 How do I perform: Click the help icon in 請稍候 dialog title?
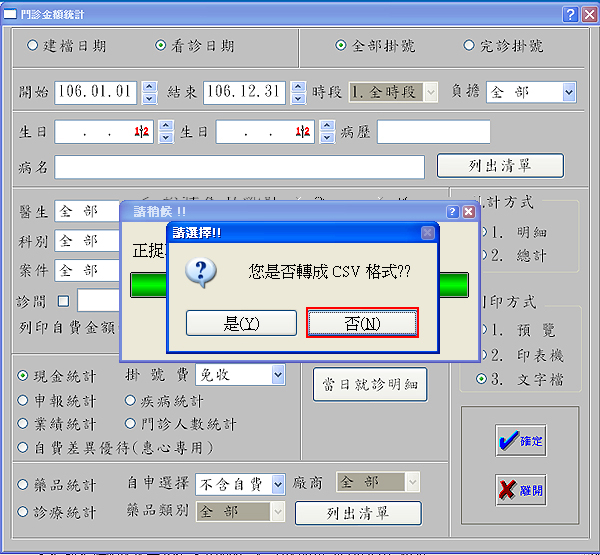tap(452, 212)
